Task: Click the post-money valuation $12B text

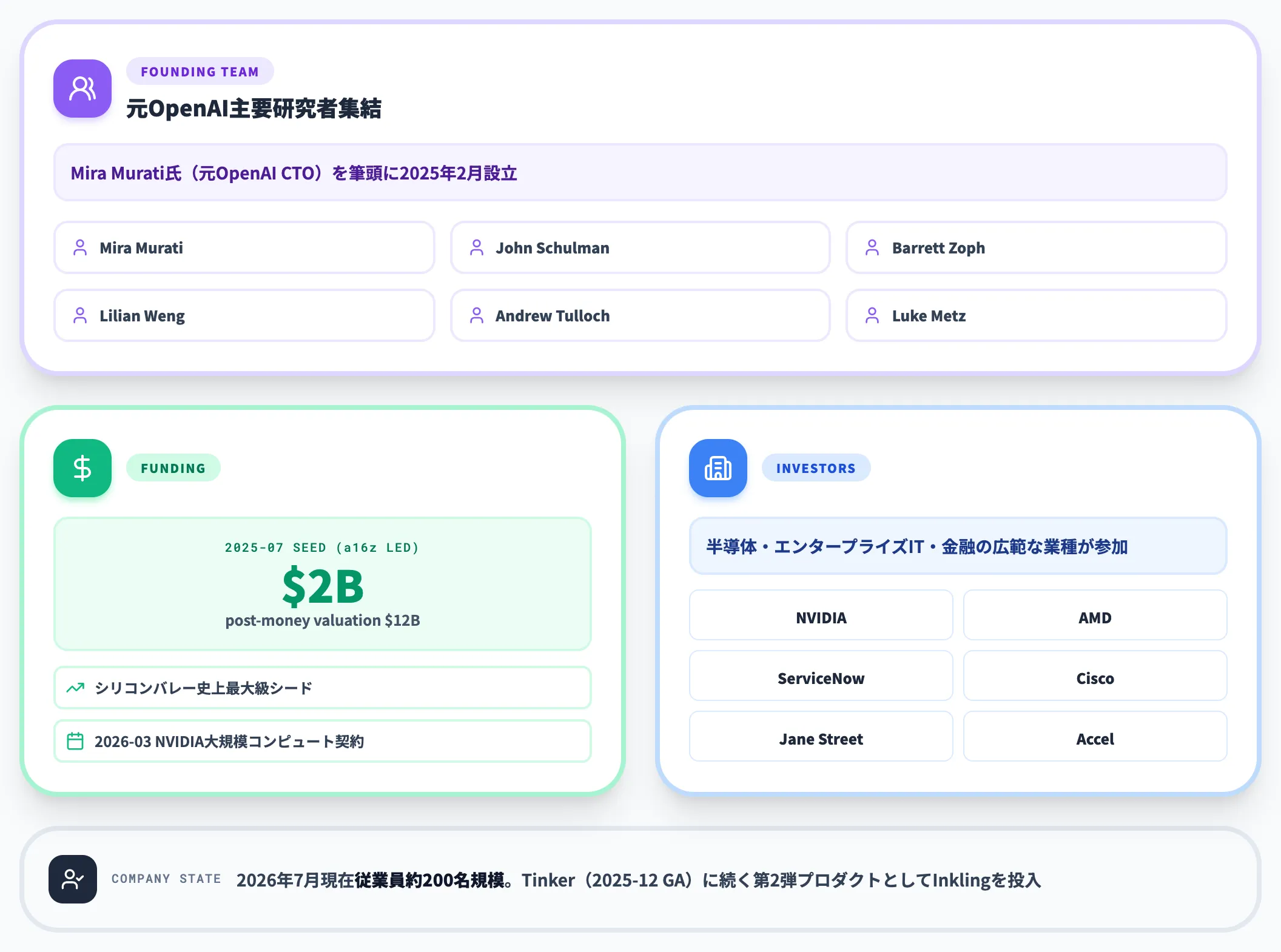Action: [x=323, y=620]
